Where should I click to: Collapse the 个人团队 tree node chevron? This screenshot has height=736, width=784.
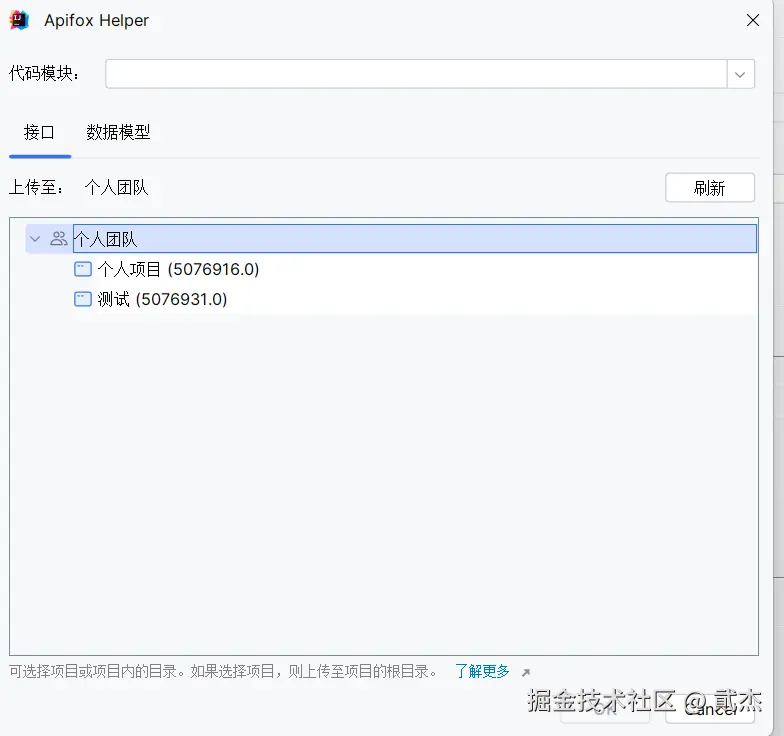(35, 239)
